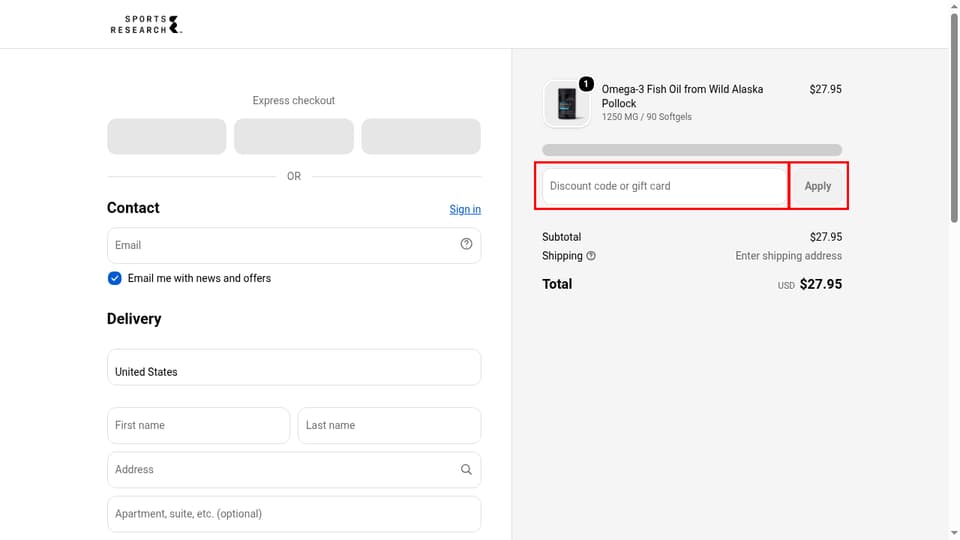The height and width of the screenshot is (540, 960).
Task: Click the Apply discount button
Action: 817,186
